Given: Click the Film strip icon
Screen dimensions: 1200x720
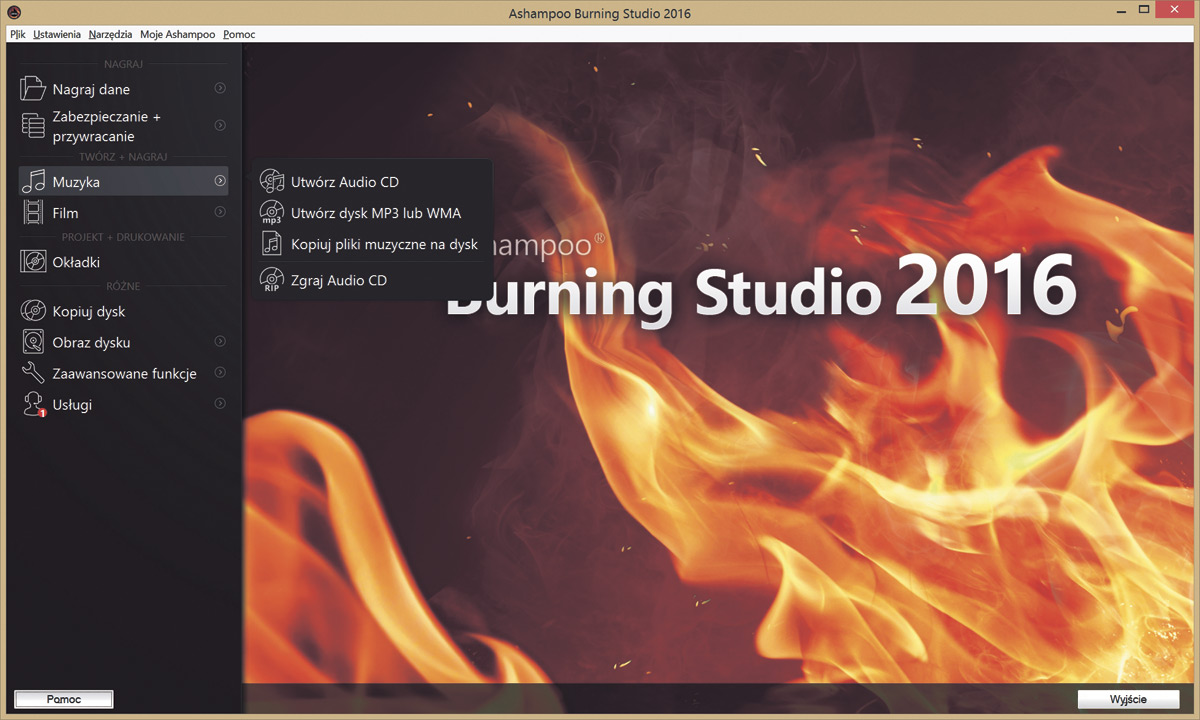Looking at the screenshot, I should point(33,213).
